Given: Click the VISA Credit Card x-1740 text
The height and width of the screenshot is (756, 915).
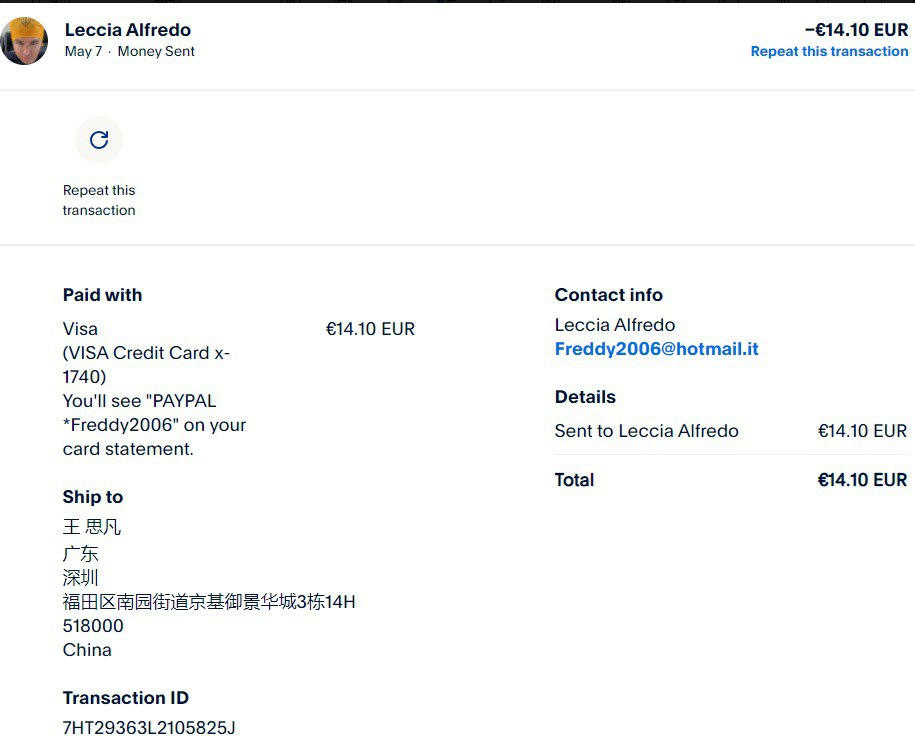Looking at the screenshot, I should (146, 365).
